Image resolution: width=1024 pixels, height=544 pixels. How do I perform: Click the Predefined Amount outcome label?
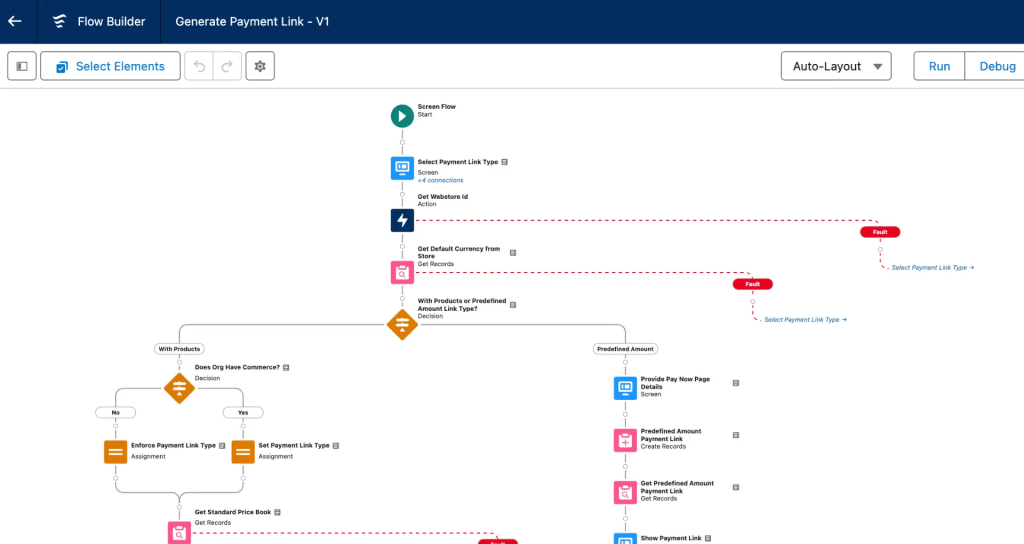[x=625, y=349]
